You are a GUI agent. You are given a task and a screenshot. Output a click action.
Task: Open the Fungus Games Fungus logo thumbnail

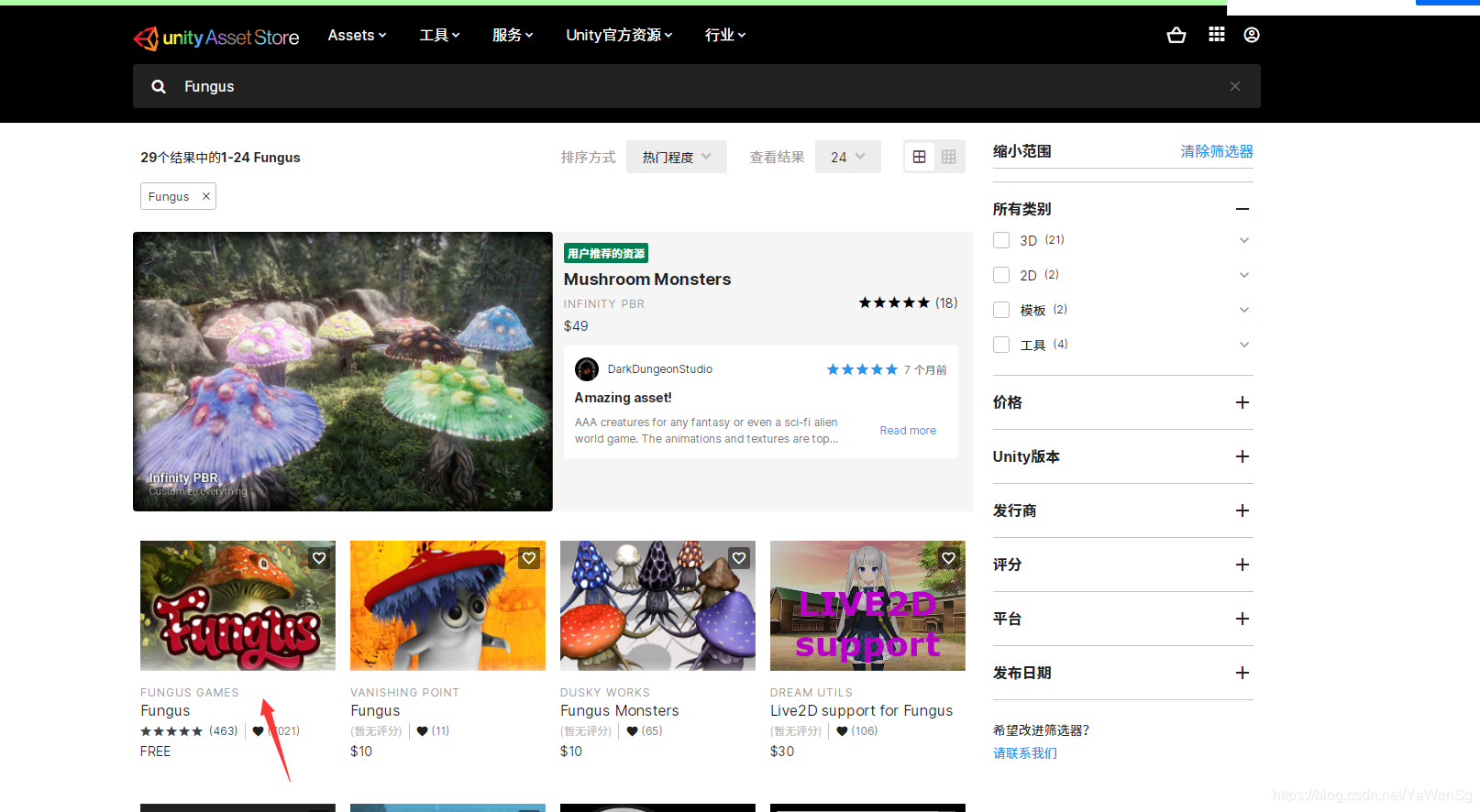pyautogui.click(x=237, y=606)
